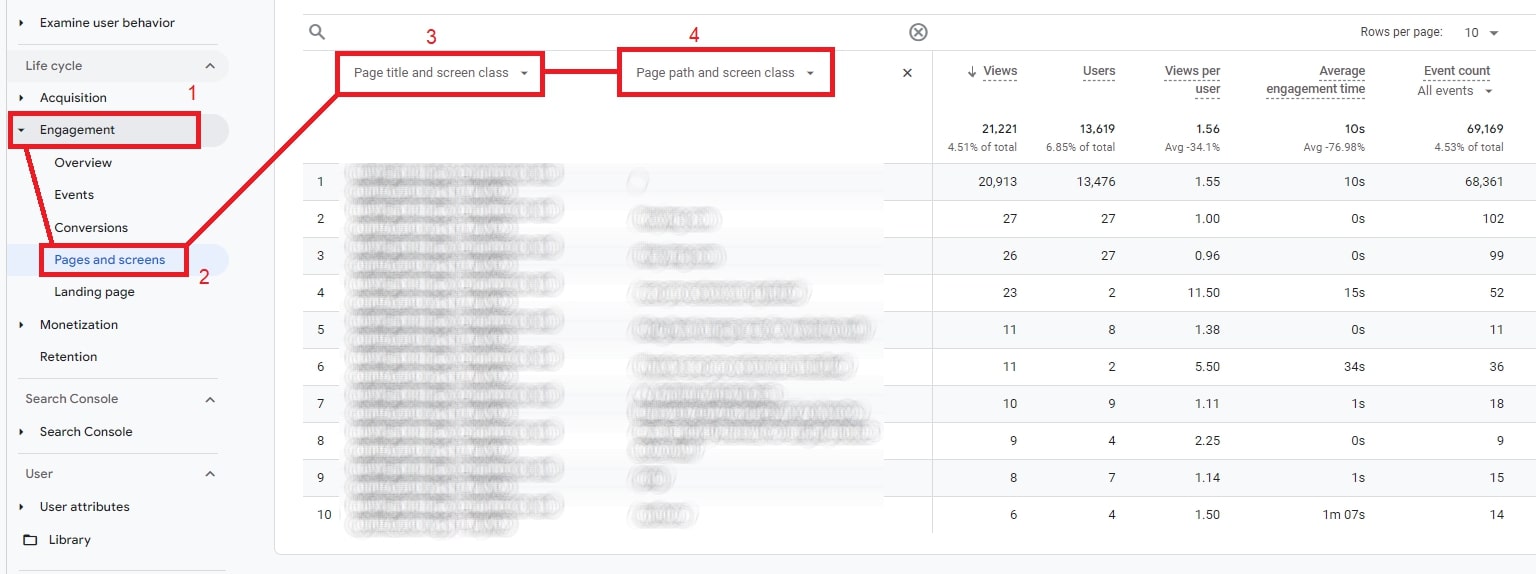Screen dimensions: 1536x574
Task: Expand the User attributes section
Action: (22, 507)
